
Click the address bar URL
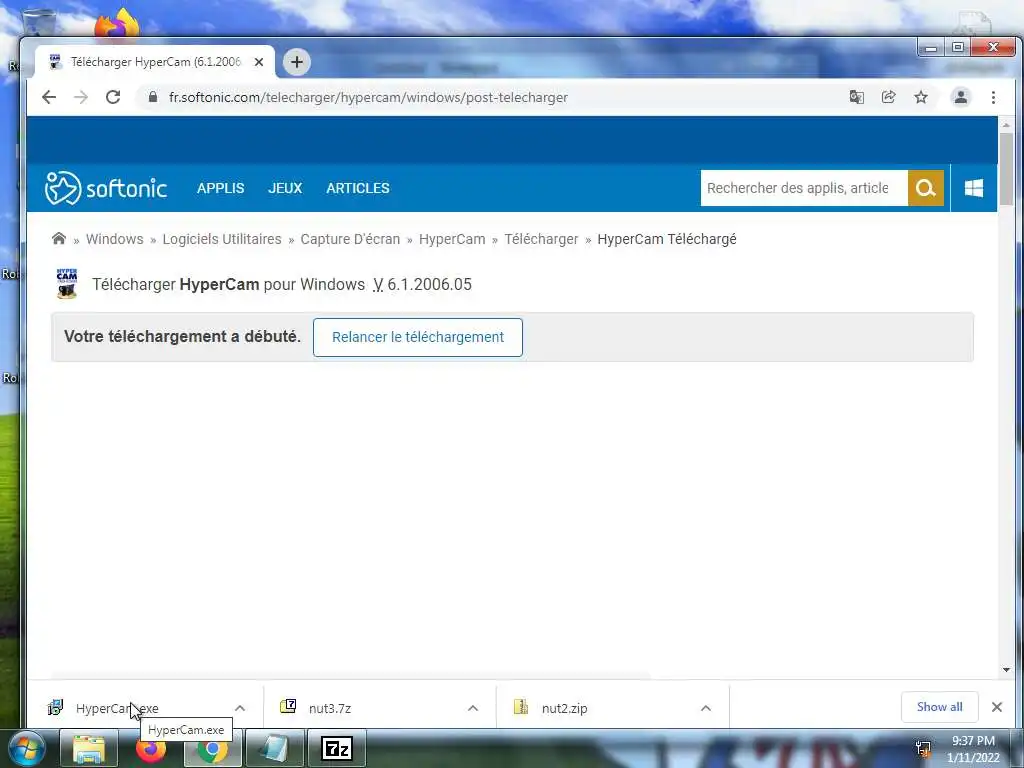(368, 97)
